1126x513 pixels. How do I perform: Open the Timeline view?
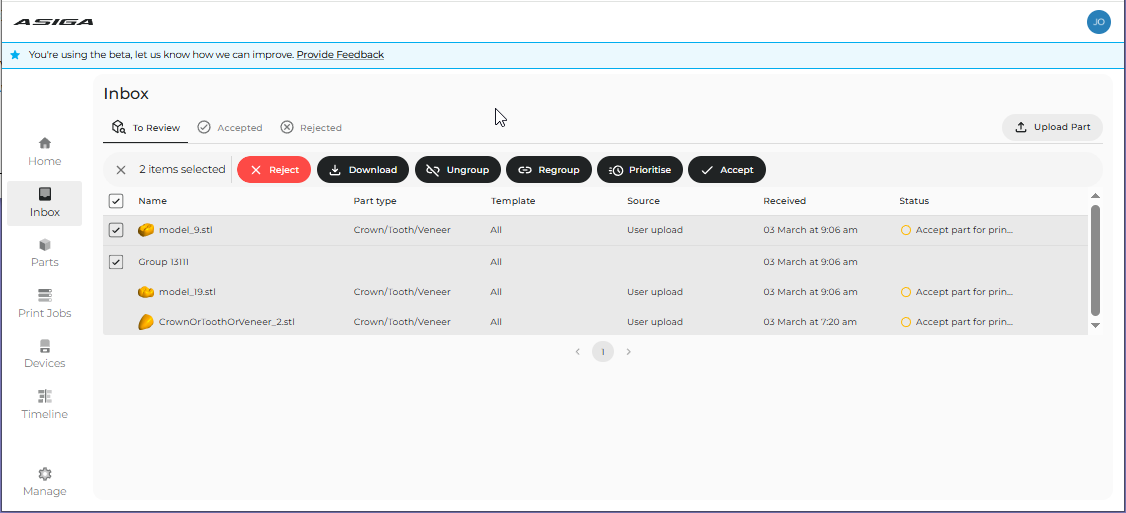(45, 405)
